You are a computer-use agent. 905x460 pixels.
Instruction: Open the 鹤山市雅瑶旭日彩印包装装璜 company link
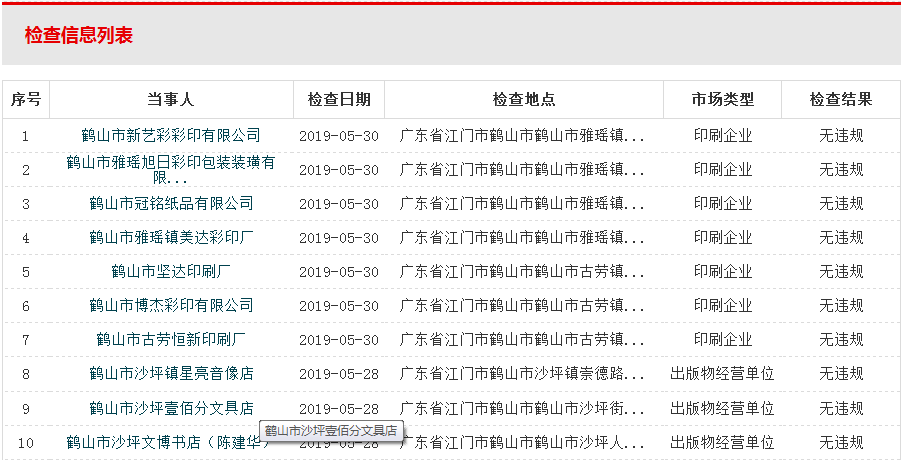(x=171, y=162)
